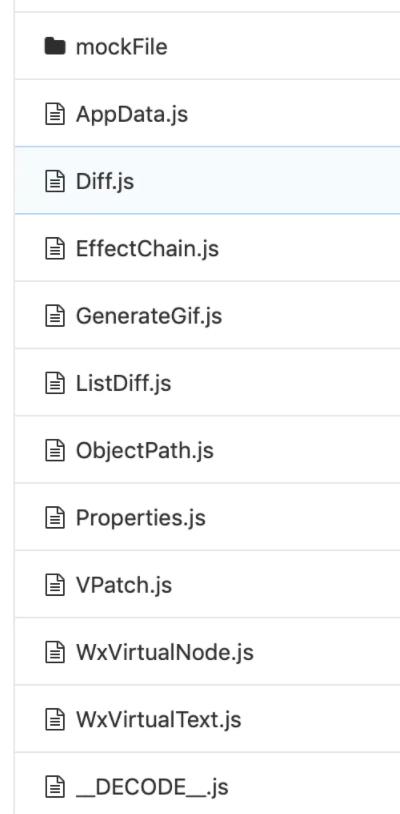
Task: Click the file icon next to VPatch.js
Action: 55,585
